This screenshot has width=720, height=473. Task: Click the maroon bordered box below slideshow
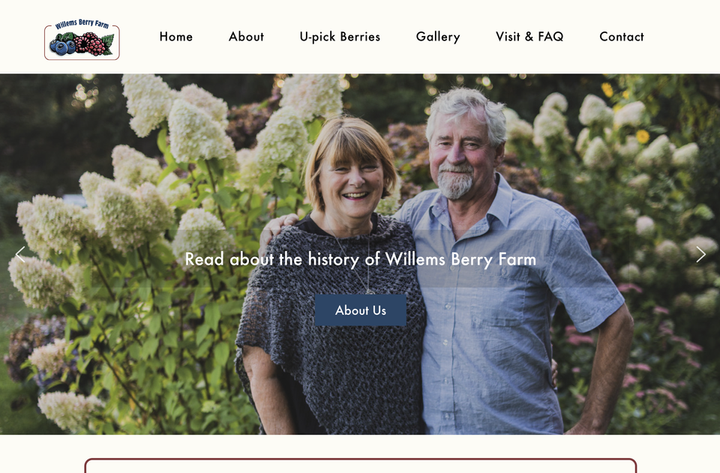360,465
